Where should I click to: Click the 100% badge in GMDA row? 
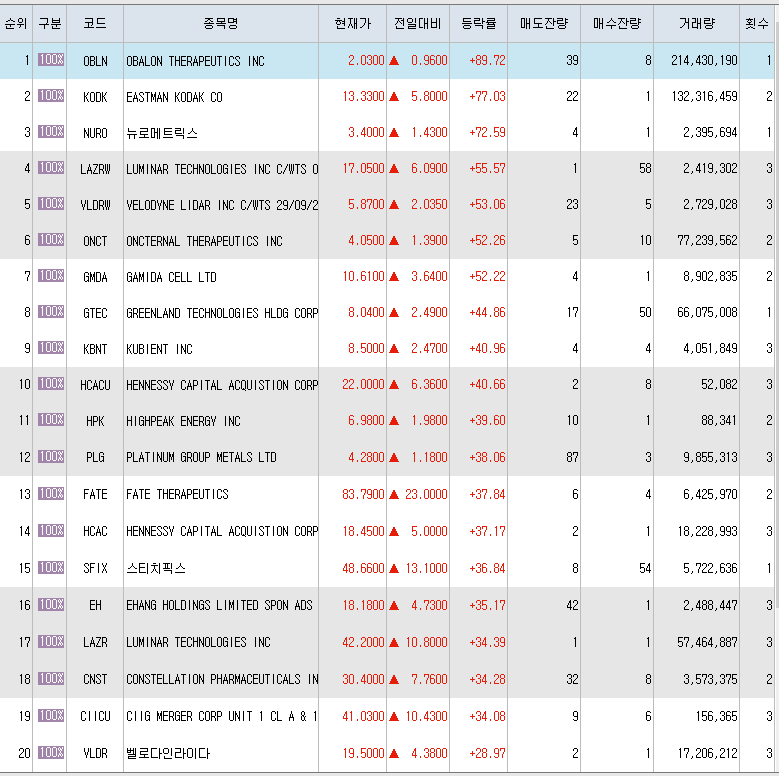point(51,275)
